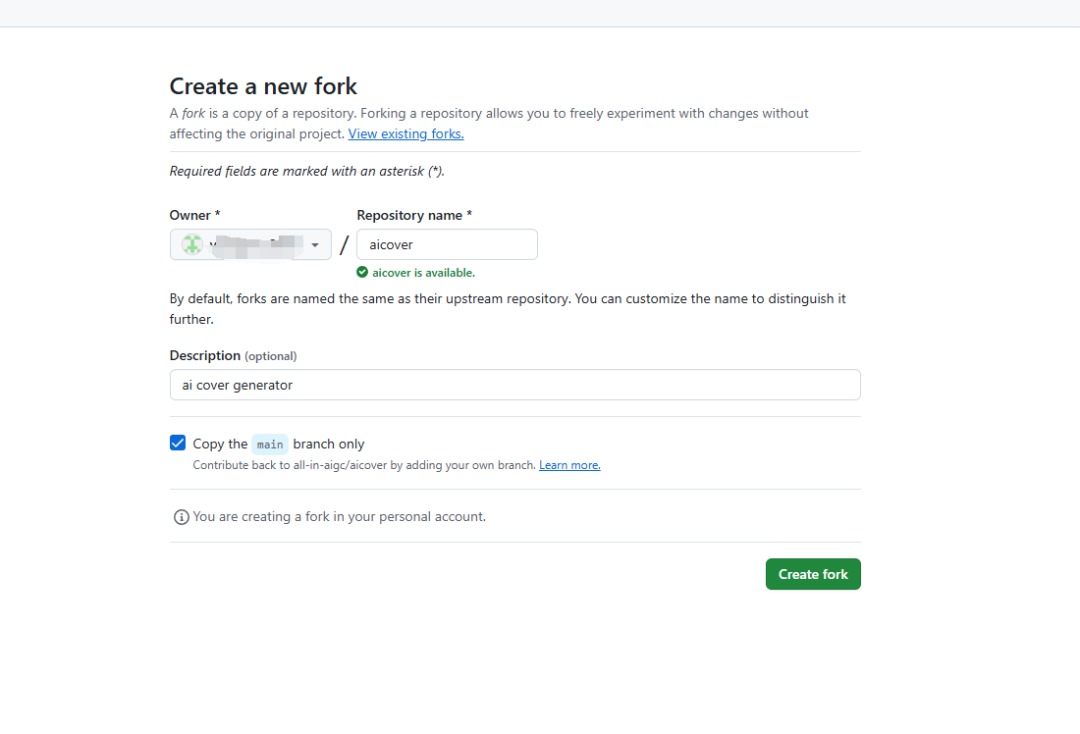Click the "Repository name *" label
1080x734 pixels.
point(414,215)
